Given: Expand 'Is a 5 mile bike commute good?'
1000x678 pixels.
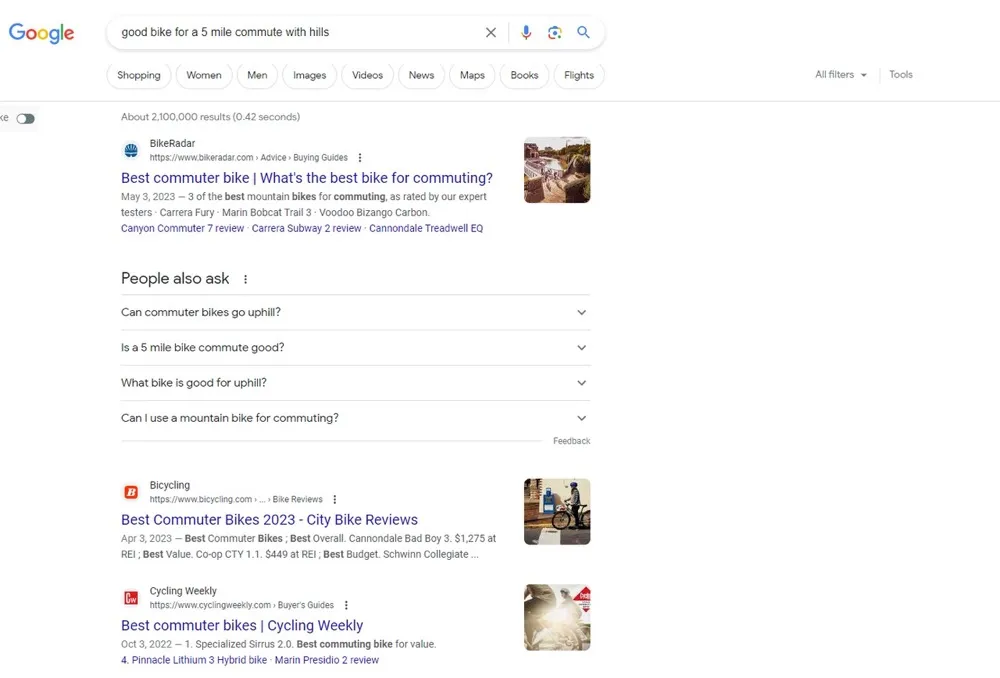Looking at the screenshot, I should pyautogui.click(x=355, y=348).
